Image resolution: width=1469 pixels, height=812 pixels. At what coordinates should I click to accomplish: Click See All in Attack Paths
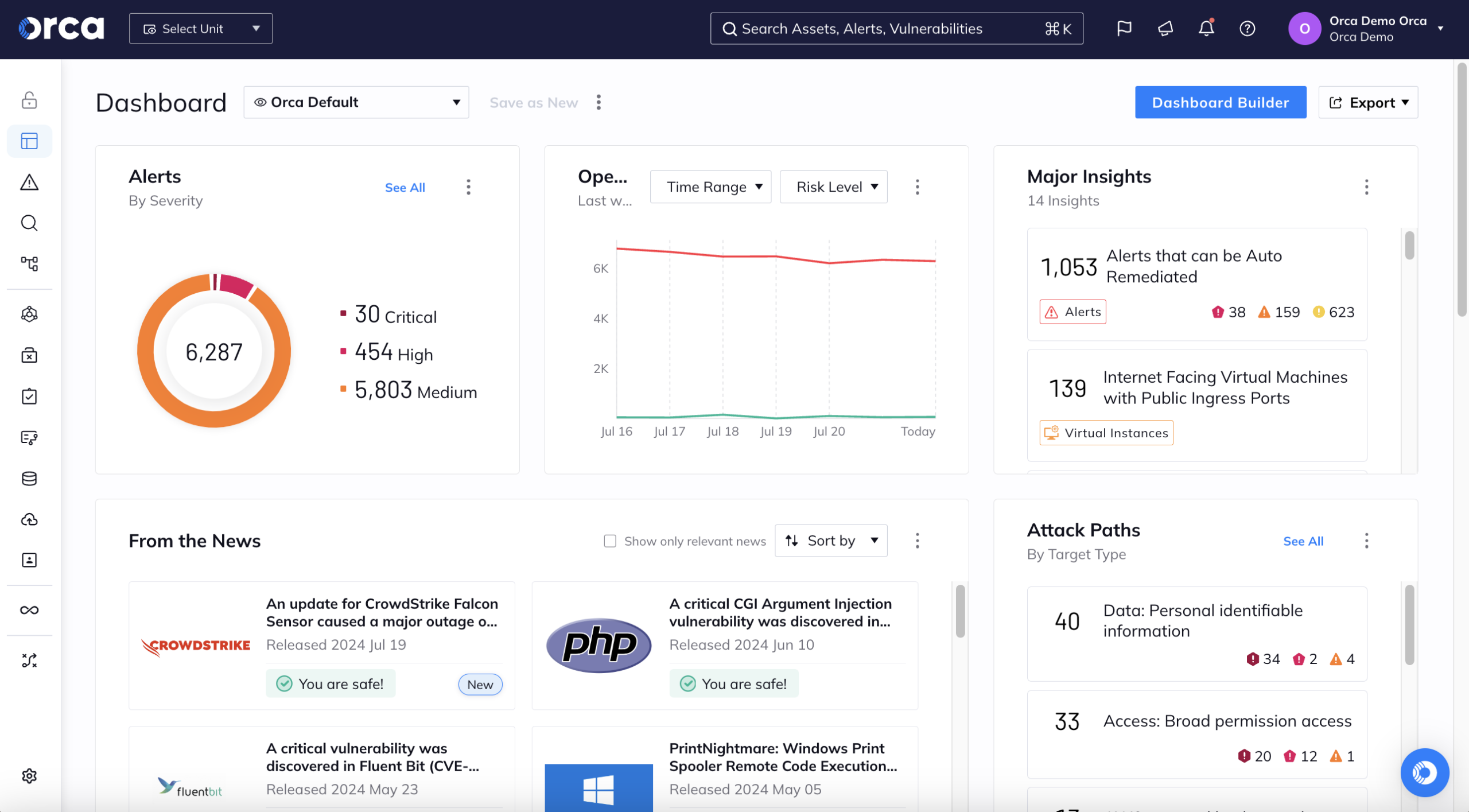[x=1303, y=541]
